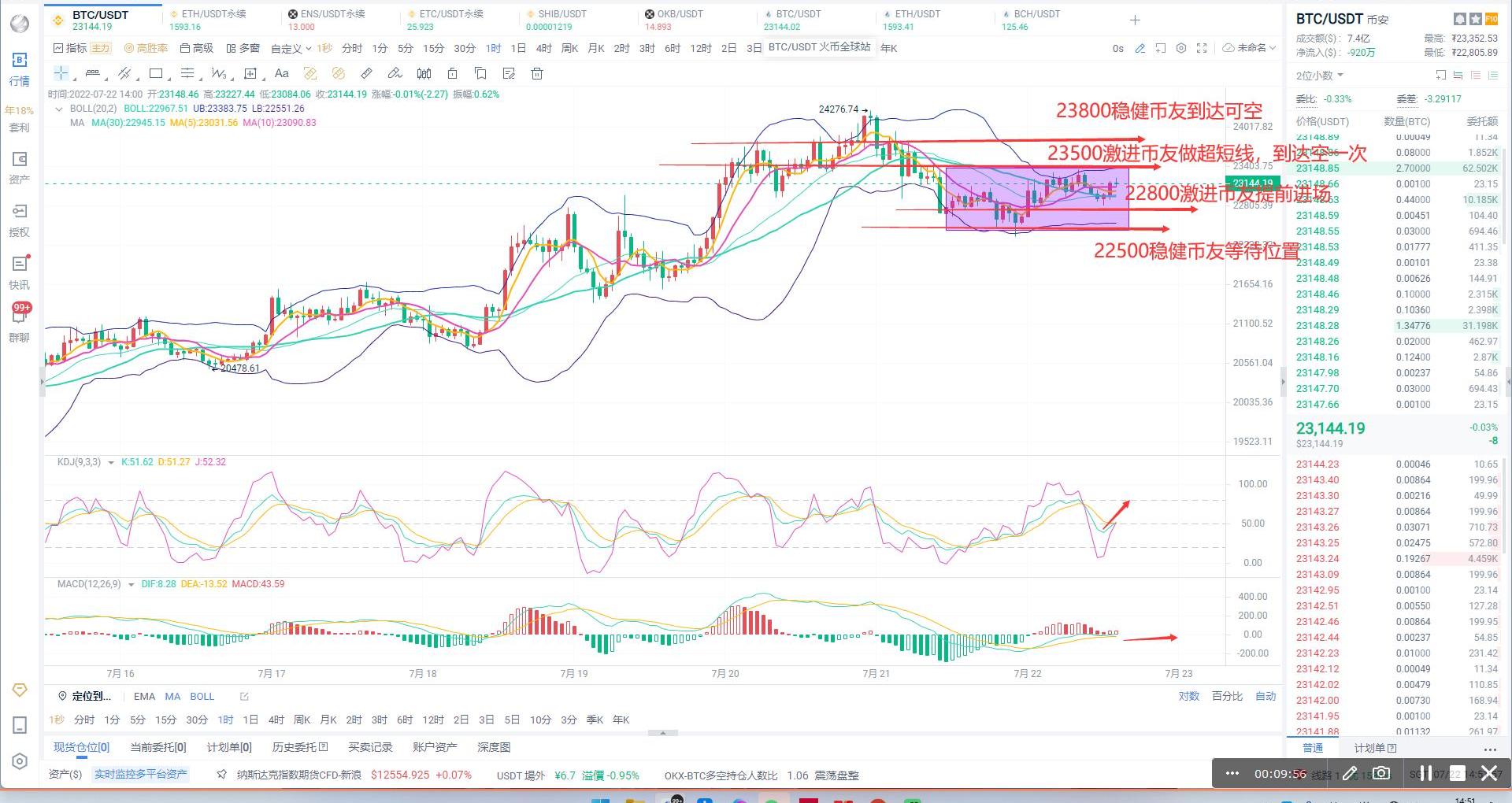
Task: Enter fullscreen chart mode
Action: pos(1202,48)
